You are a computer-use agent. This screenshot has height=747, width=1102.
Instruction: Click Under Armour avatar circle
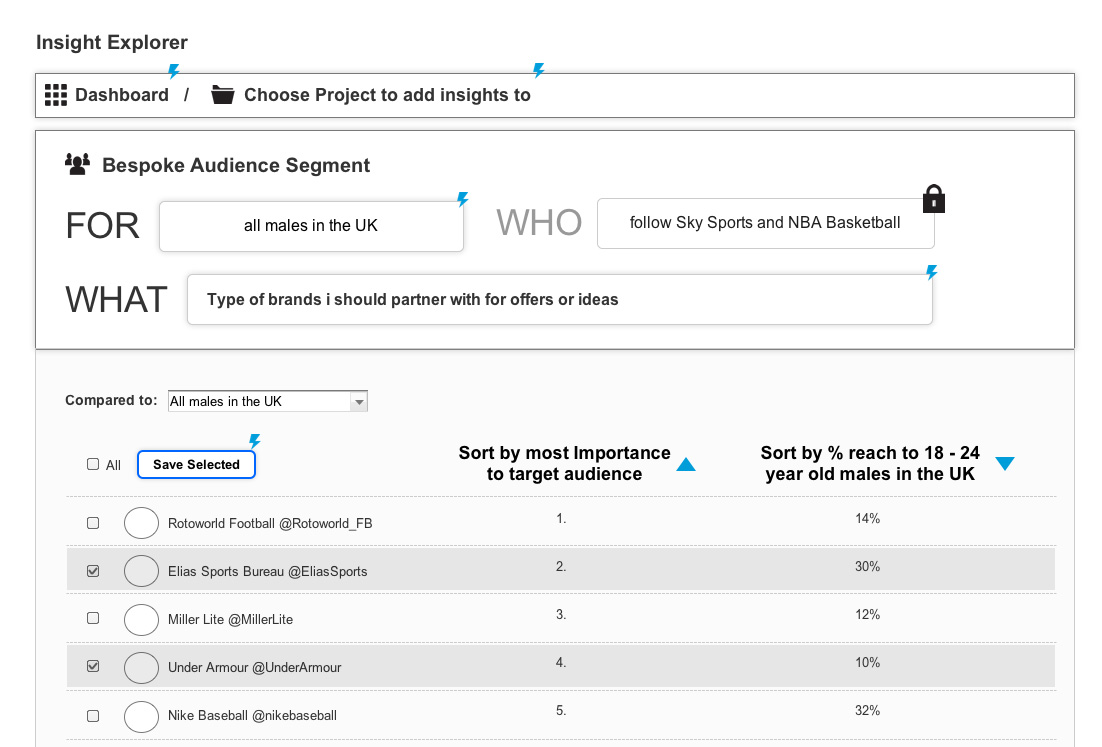(141, 667)
